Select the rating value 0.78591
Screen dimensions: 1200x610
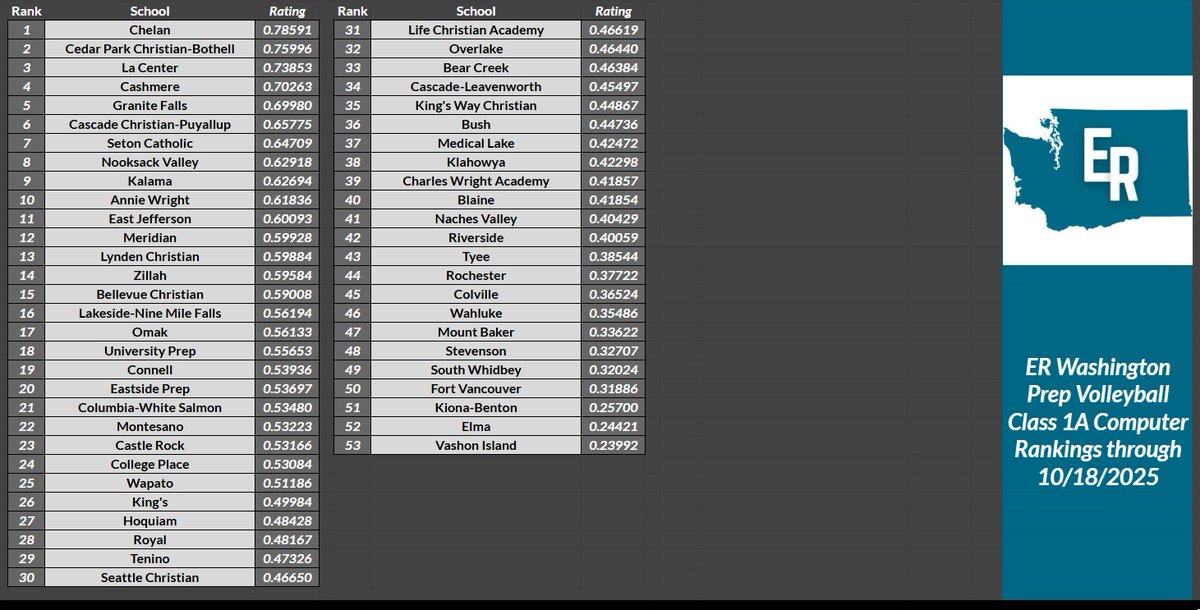[288, 30]
